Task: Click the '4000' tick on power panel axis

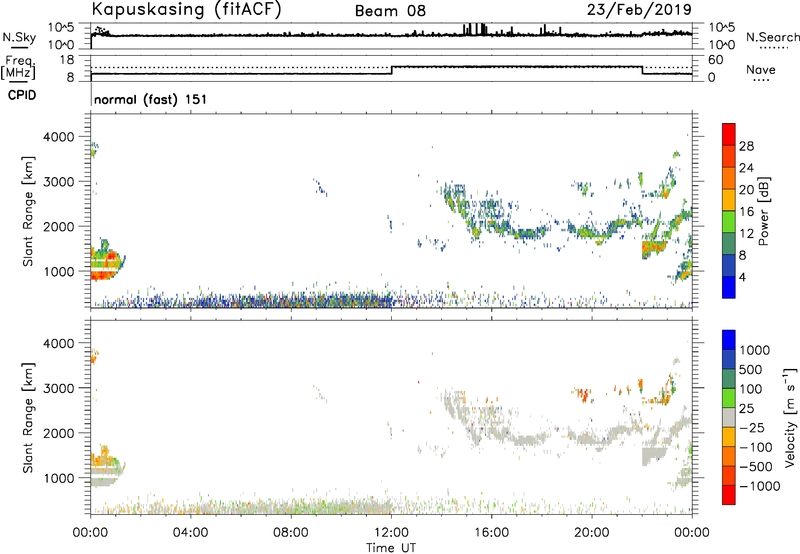Action: (59, 137)
